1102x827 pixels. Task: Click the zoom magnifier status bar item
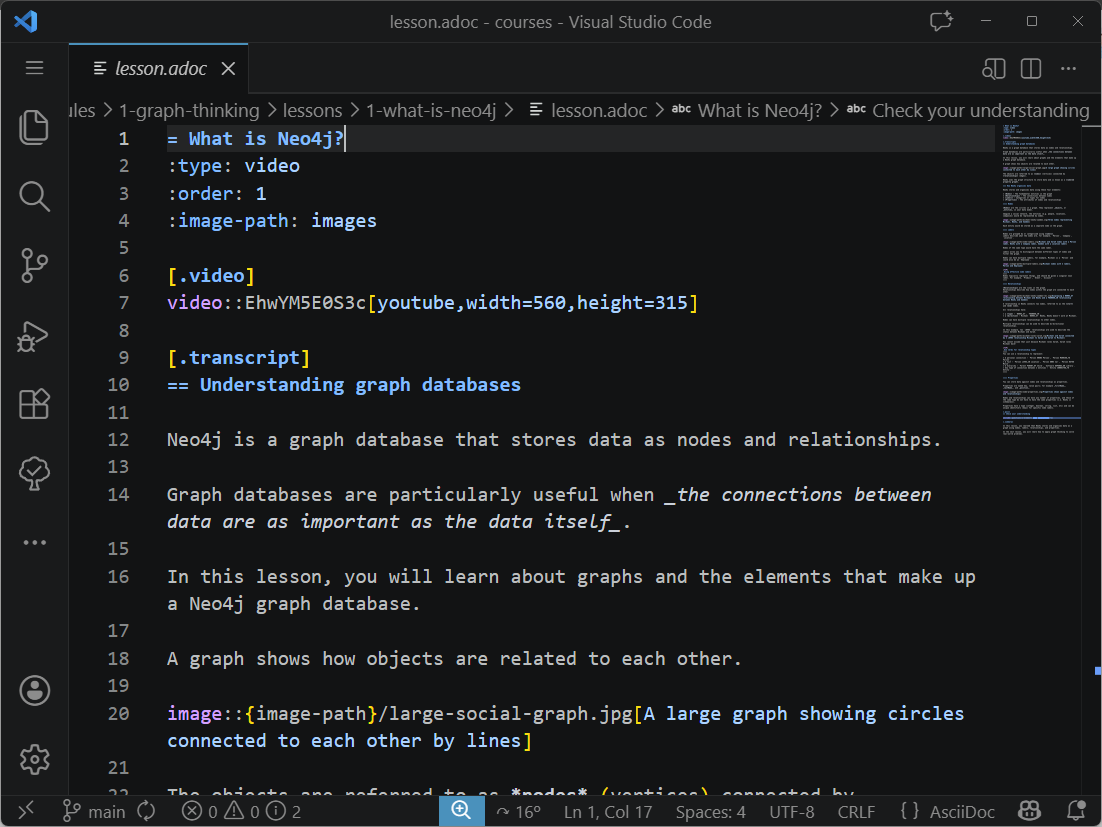pos(461,810)
